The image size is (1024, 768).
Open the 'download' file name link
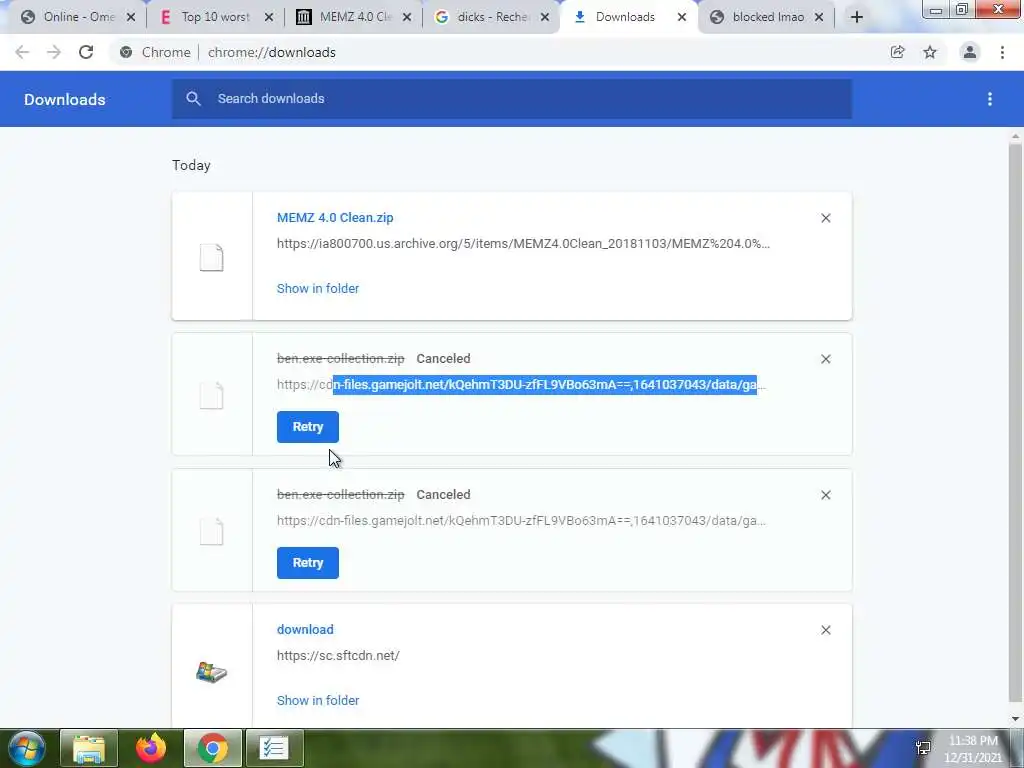(305, 630)
